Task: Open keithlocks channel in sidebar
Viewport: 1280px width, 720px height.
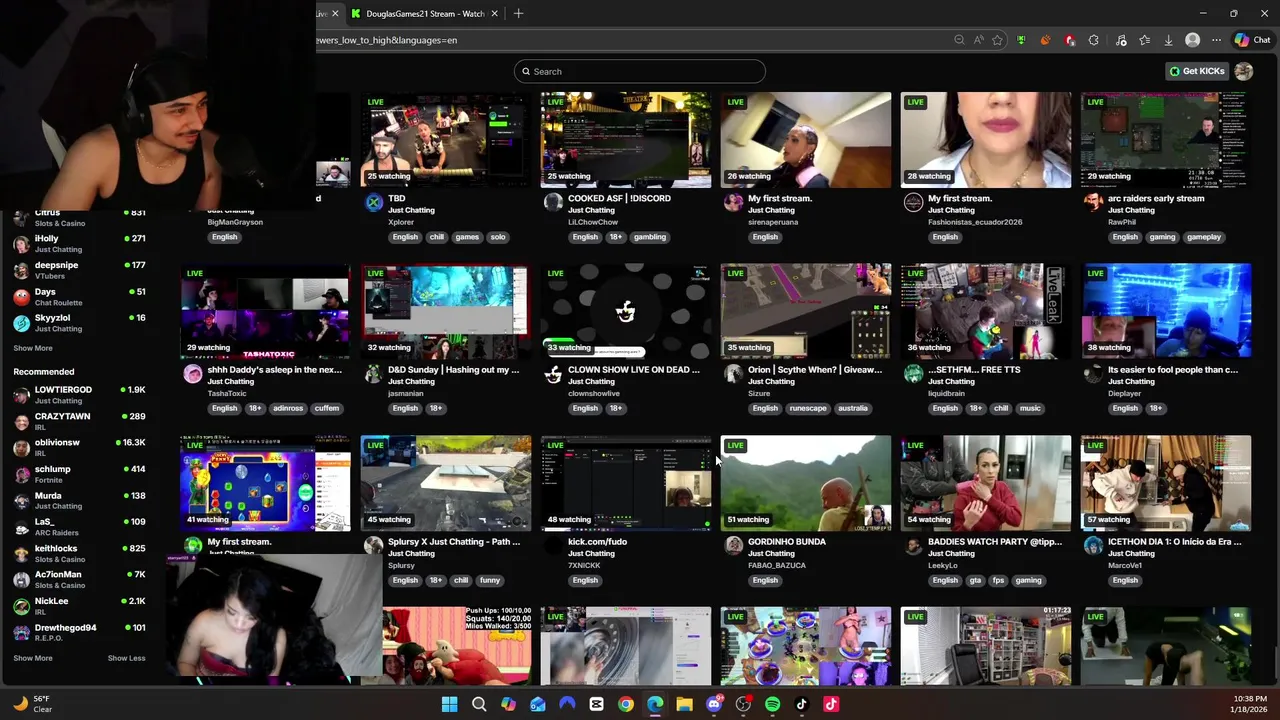Action: [79, 553]
